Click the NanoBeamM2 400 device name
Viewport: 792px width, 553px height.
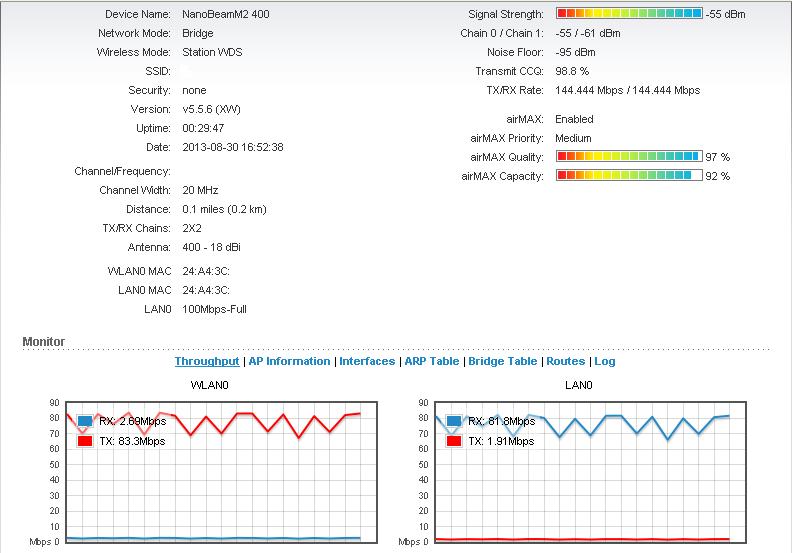click(x=225, y=14)
